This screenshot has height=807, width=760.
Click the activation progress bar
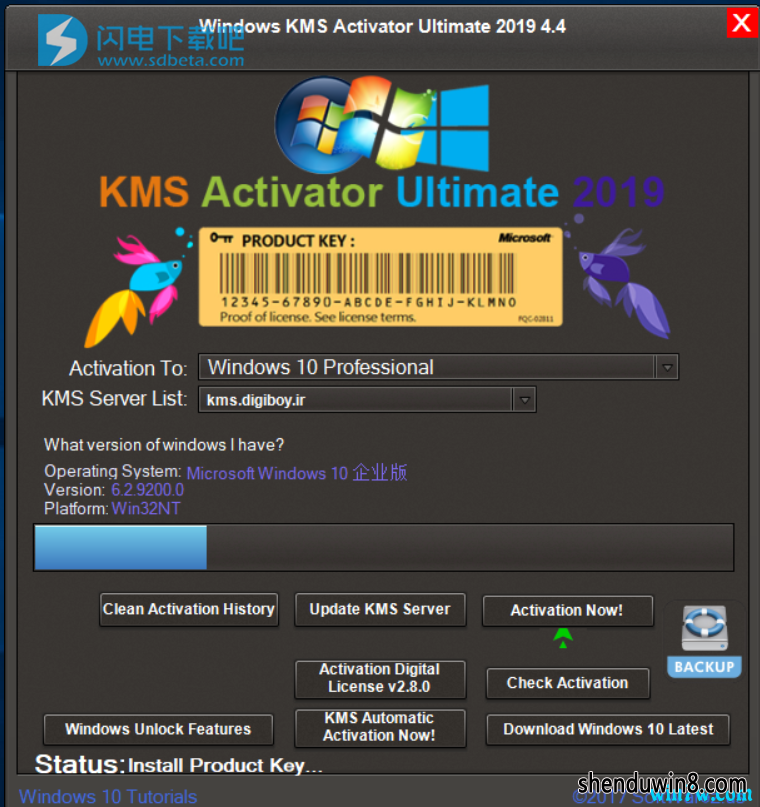point(383,548)
